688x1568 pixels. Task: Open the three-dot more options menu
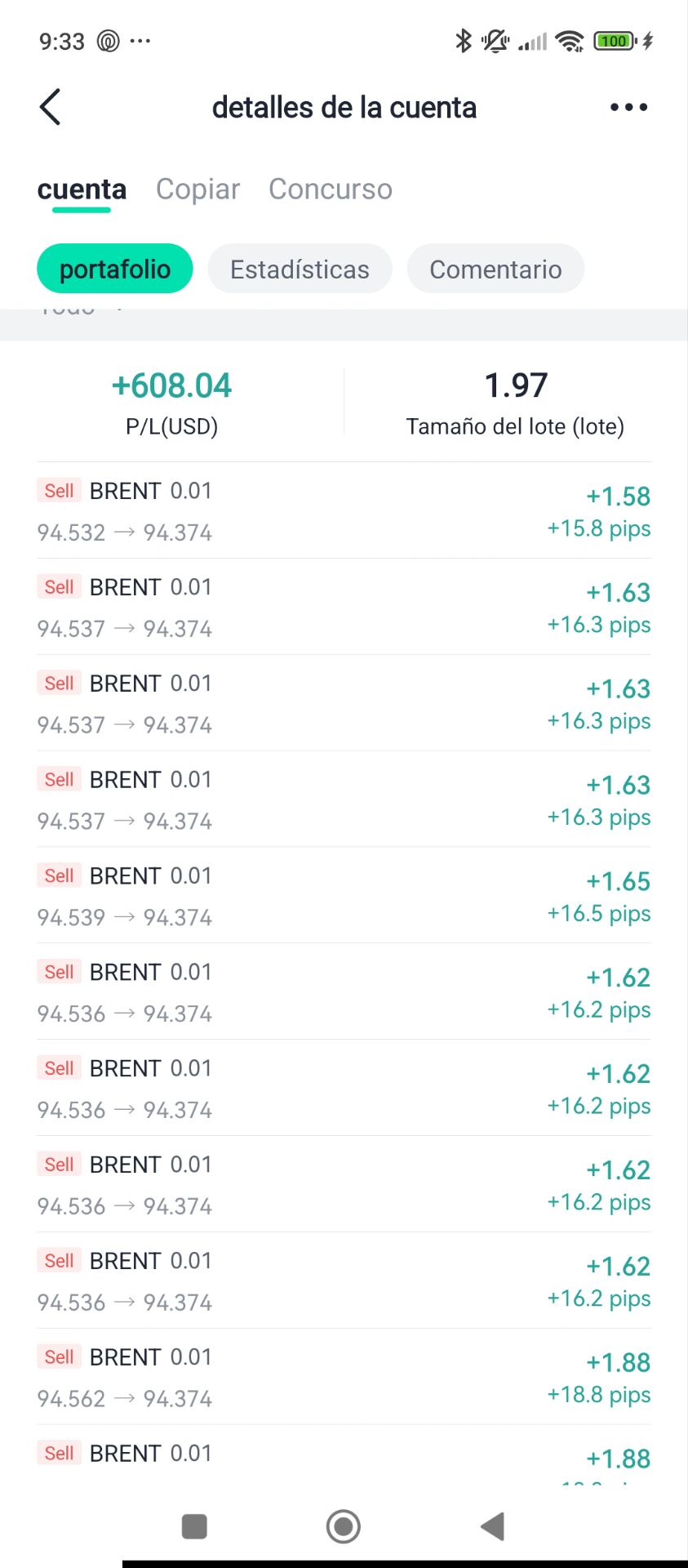(628, 107)
